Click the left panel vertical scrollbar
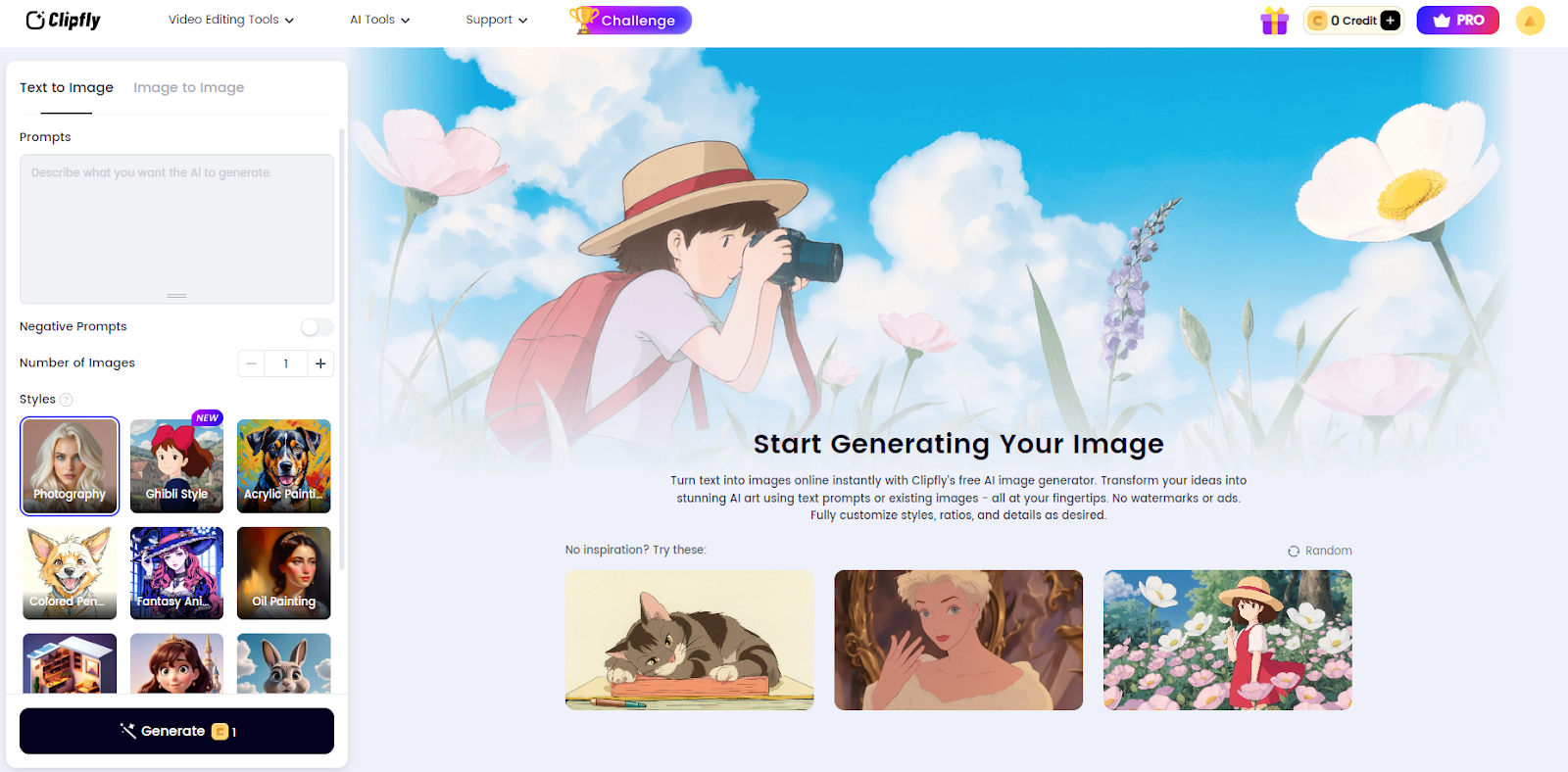Screen dimensions: 1568x772 341,348
